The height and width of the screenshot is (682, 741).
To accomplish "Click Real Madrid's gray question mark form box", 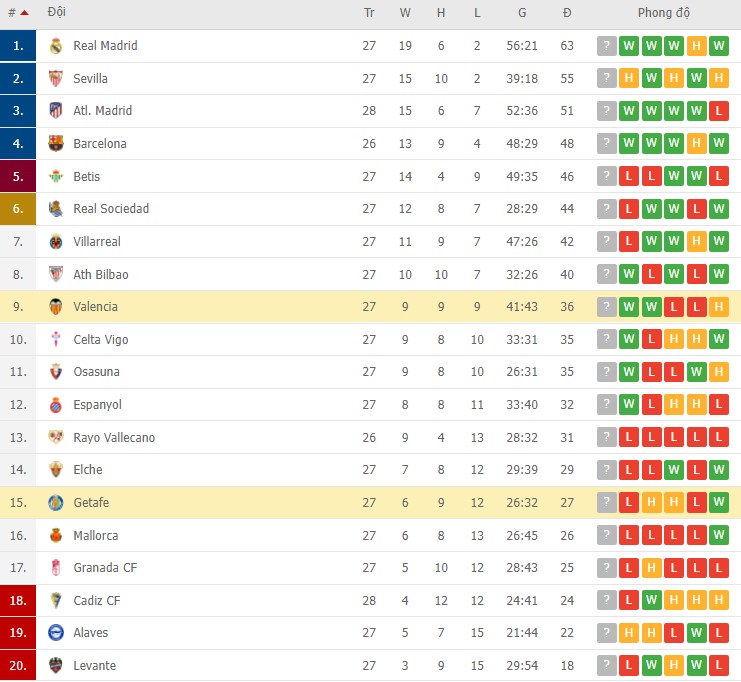I will tap(606, 46).
